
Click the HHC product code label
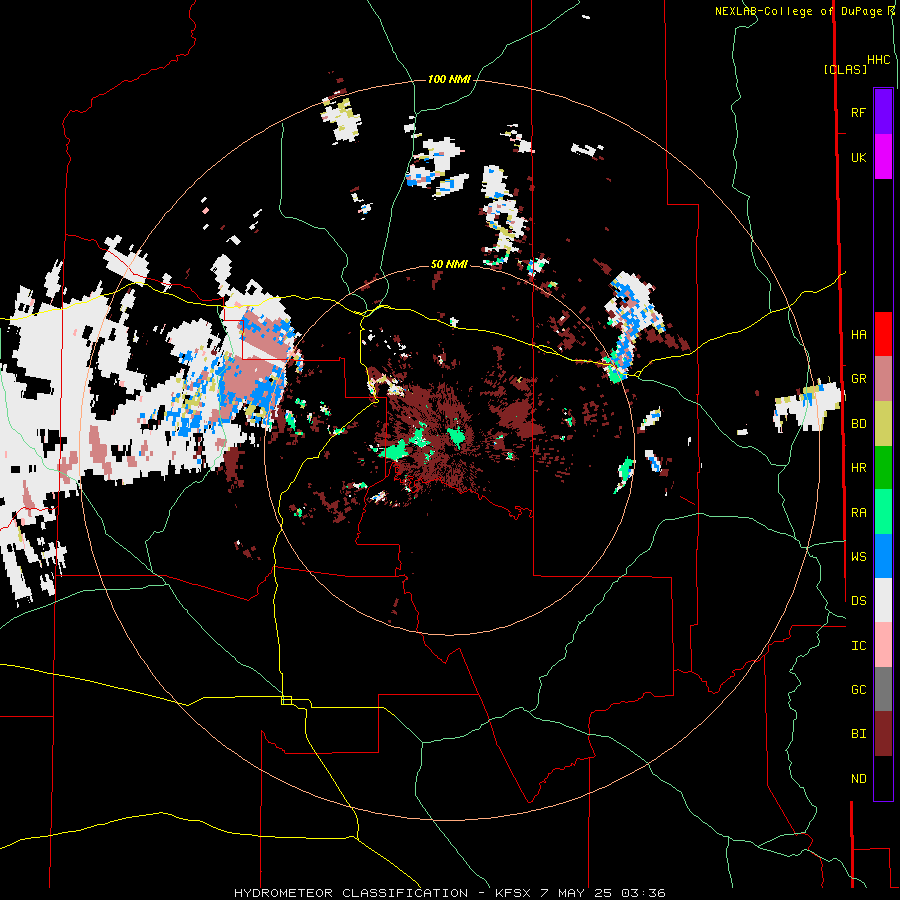pos(878,59)
